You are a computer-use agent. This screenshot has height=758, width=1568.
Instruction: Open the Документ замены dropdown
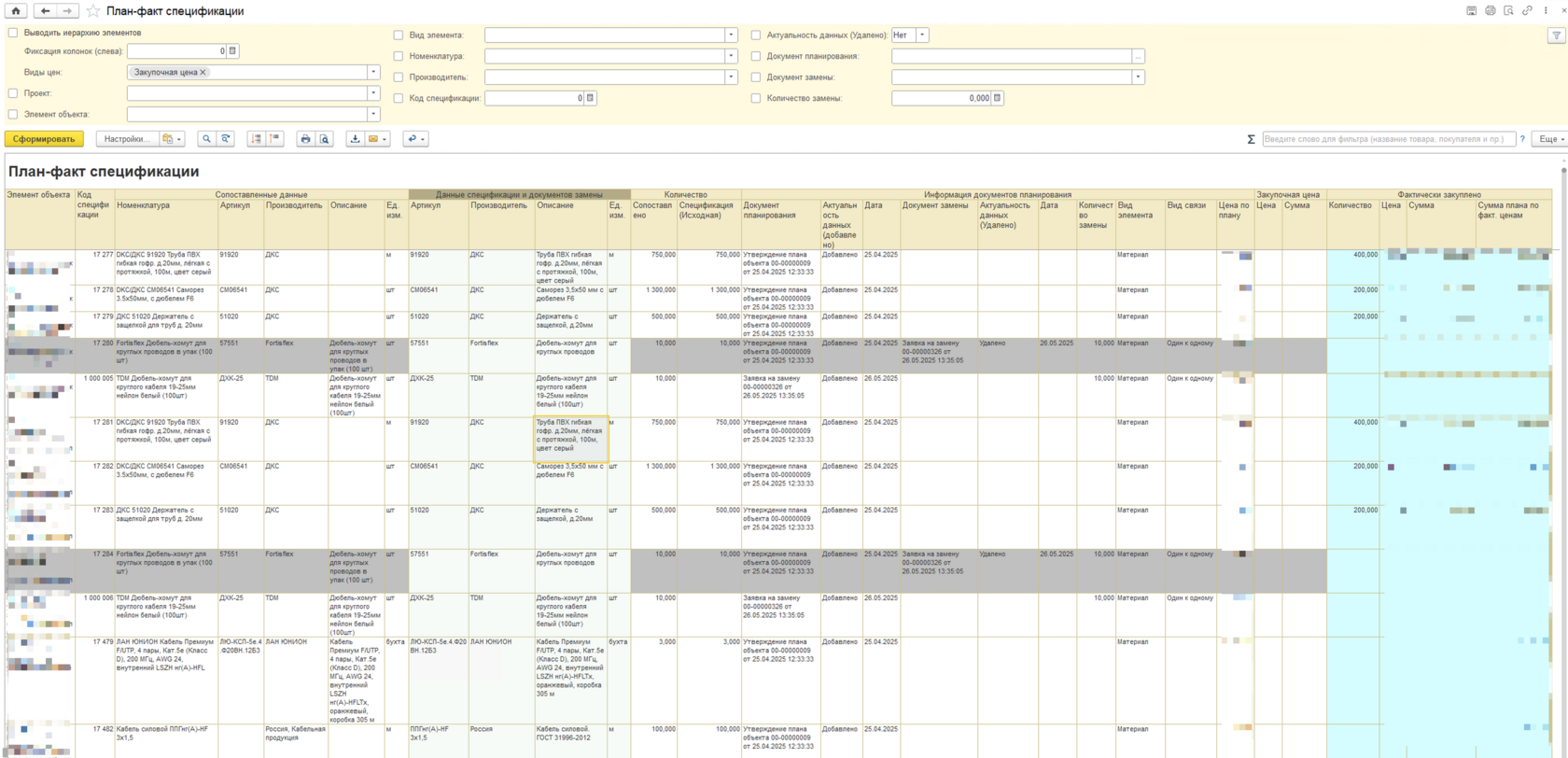(x=1139, y=77)
